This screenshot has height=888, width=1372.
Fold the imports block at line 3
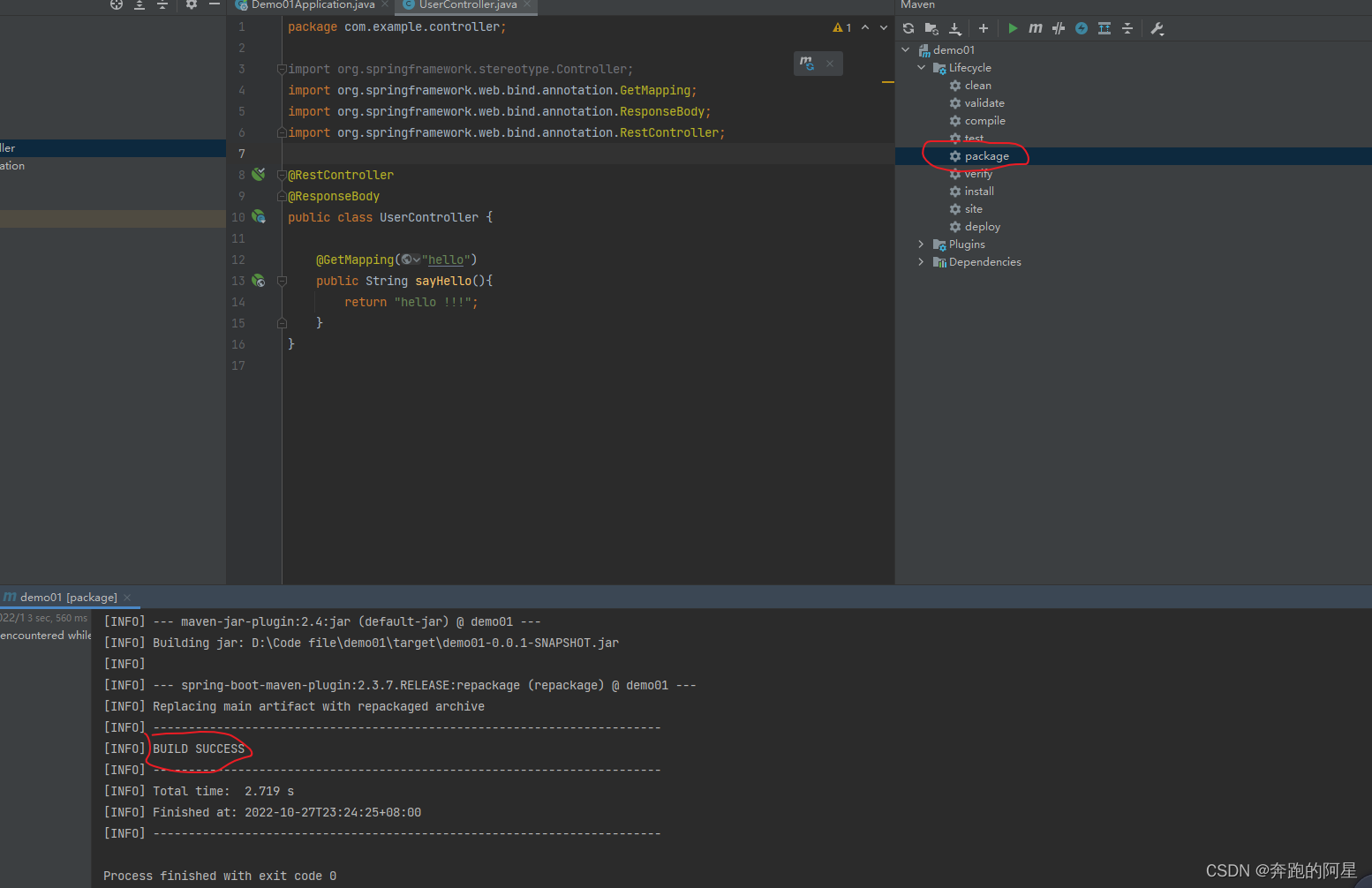click(x=282, y=69)
